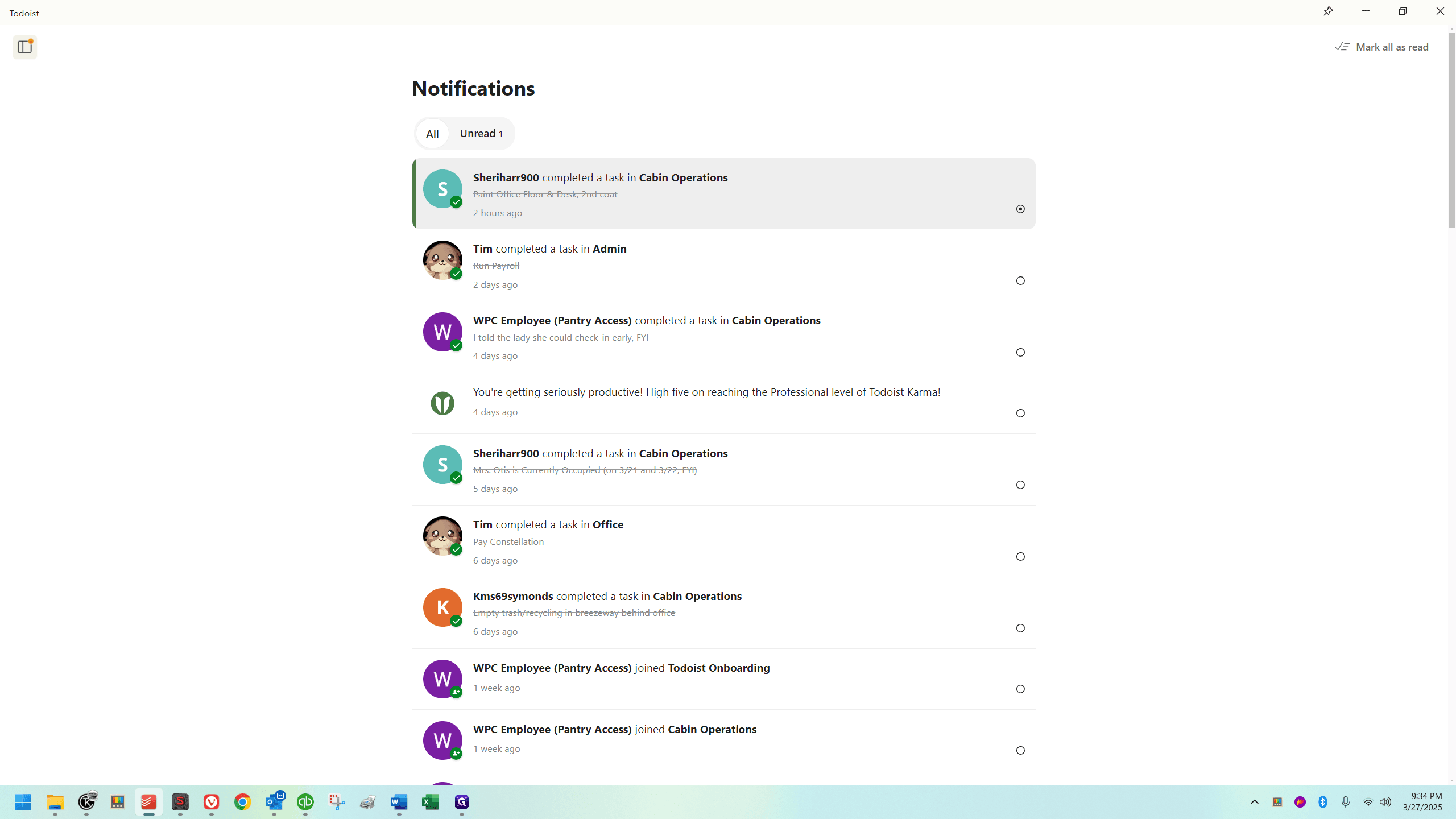
Task: Toggle read circle for Todoist Karma notification
Action: tap(1020, 413)
